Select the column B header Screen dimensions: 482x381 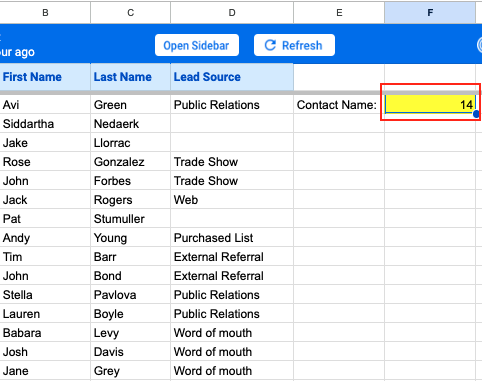click(45, 13)
